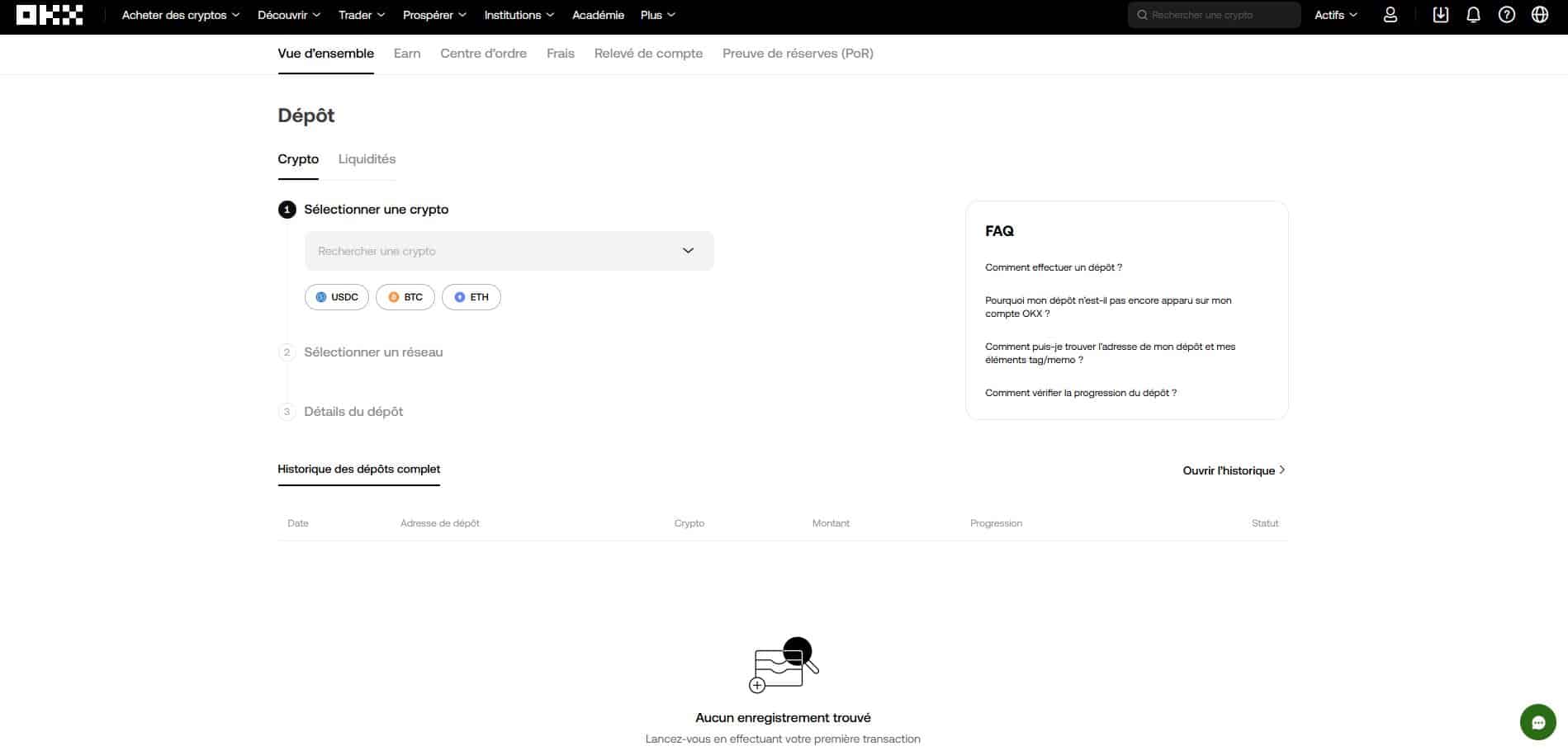The width and height of the screenshot is (1568, 751).
Task: Open the Frais tab
Action: click(x=561, y=54)
